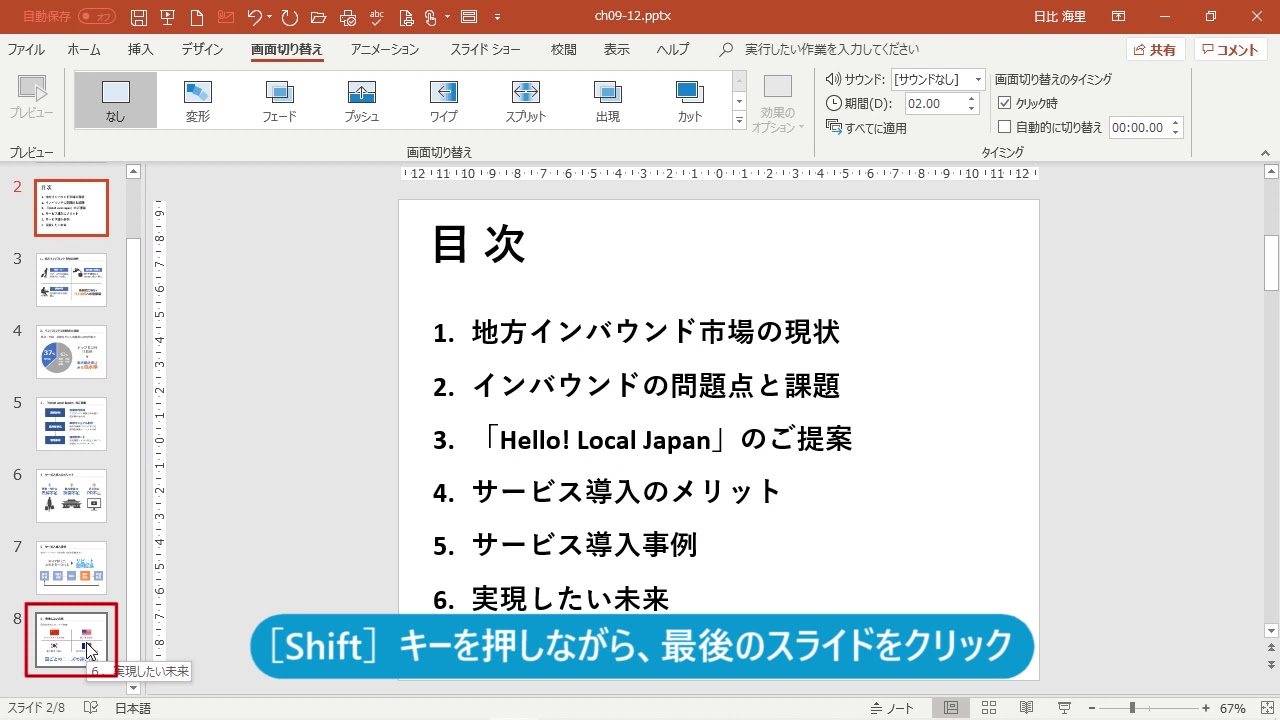Select the なし (None) transition
This screenshot has width=1280, height=720.
[116, 100]
